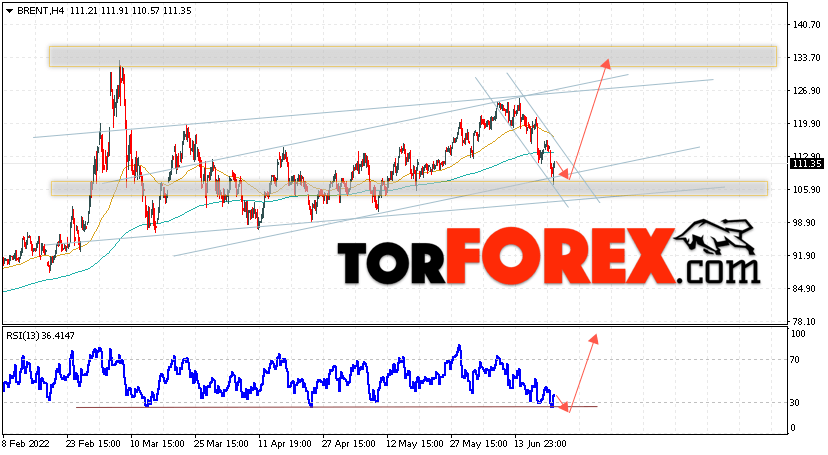The width and height of the screenshot is (828, 455).
Task: Select the RSI 100 level label
Action: pyautogui.click(x=797, y=334)
